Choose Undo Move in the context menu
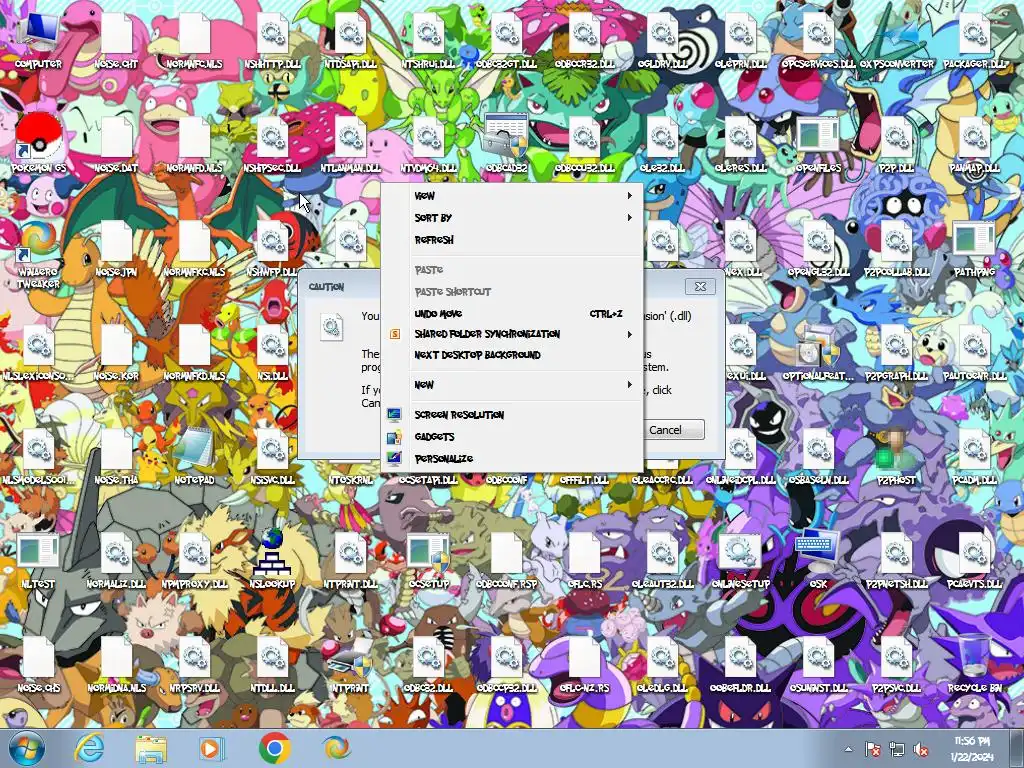The image size is (1024, 768). click(512, 314)
